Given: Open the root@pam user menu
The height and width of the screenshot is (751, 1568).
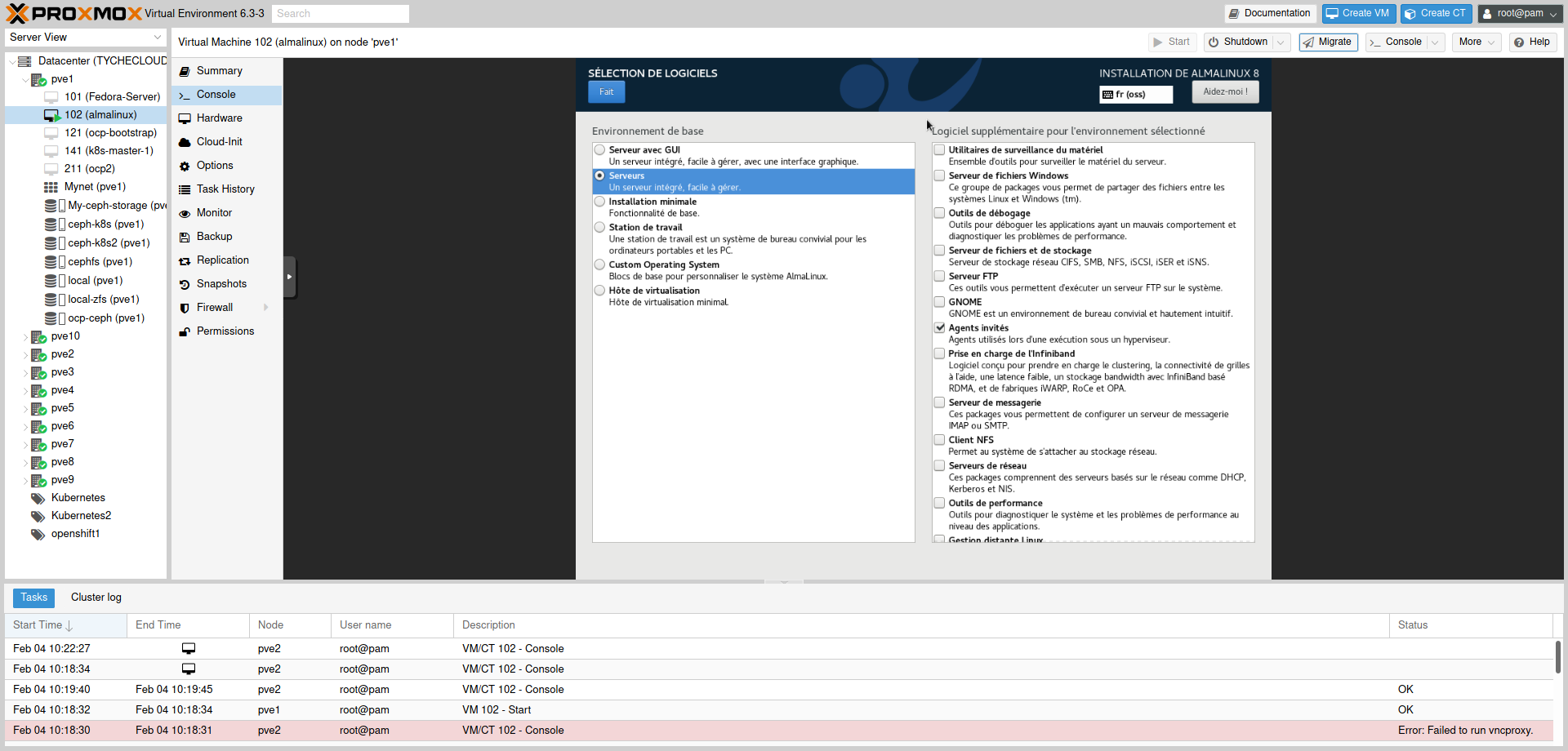Looking at the screenshot, I should click(x=1521, y=13).
